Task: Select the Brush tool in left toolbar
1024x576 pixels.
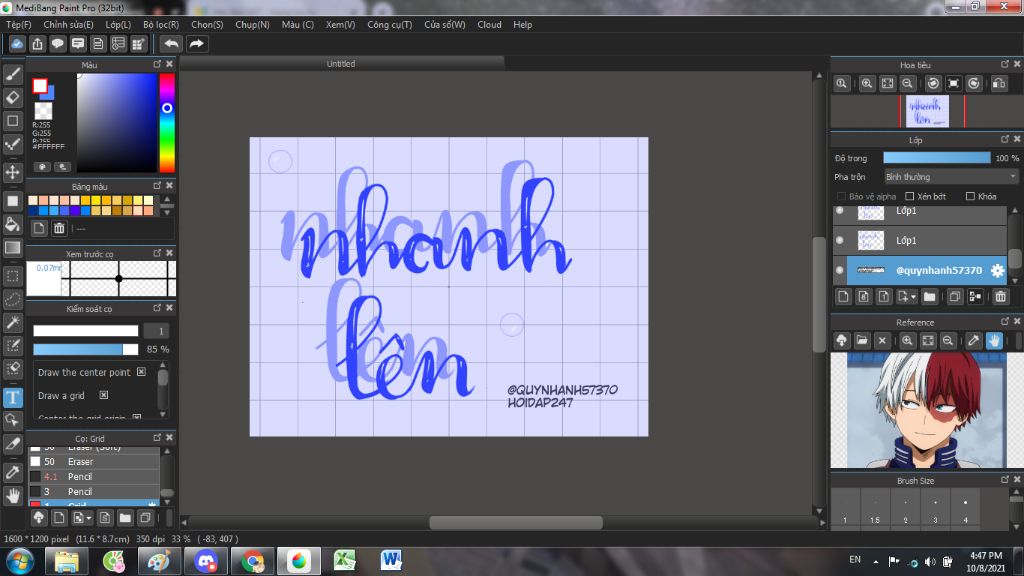Action: (x=12, y=74)
